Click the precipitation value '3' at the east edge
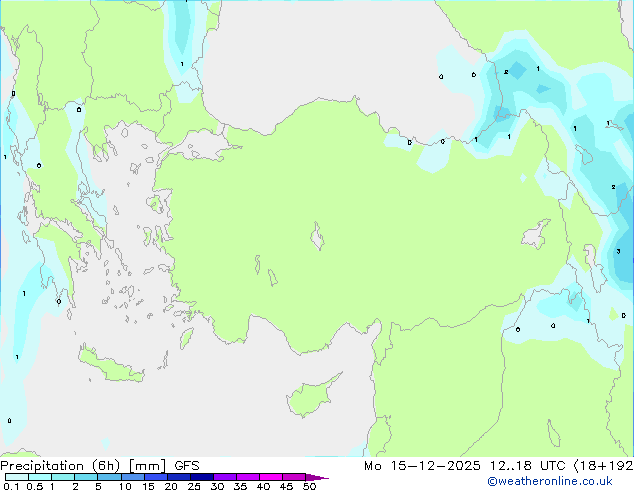The image size is (634, 490). coord(618,251)
